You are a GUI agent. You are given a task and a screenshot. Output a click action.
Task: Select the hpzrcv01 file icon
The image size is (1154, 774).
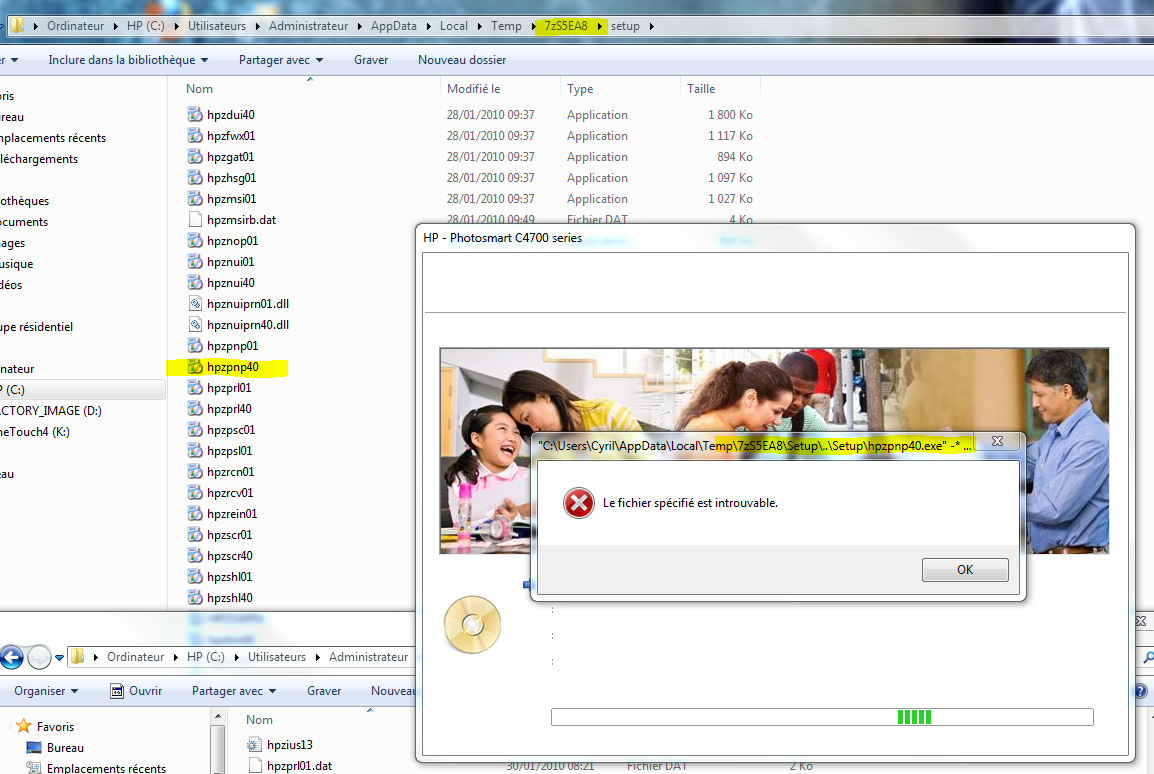point(195,492)
